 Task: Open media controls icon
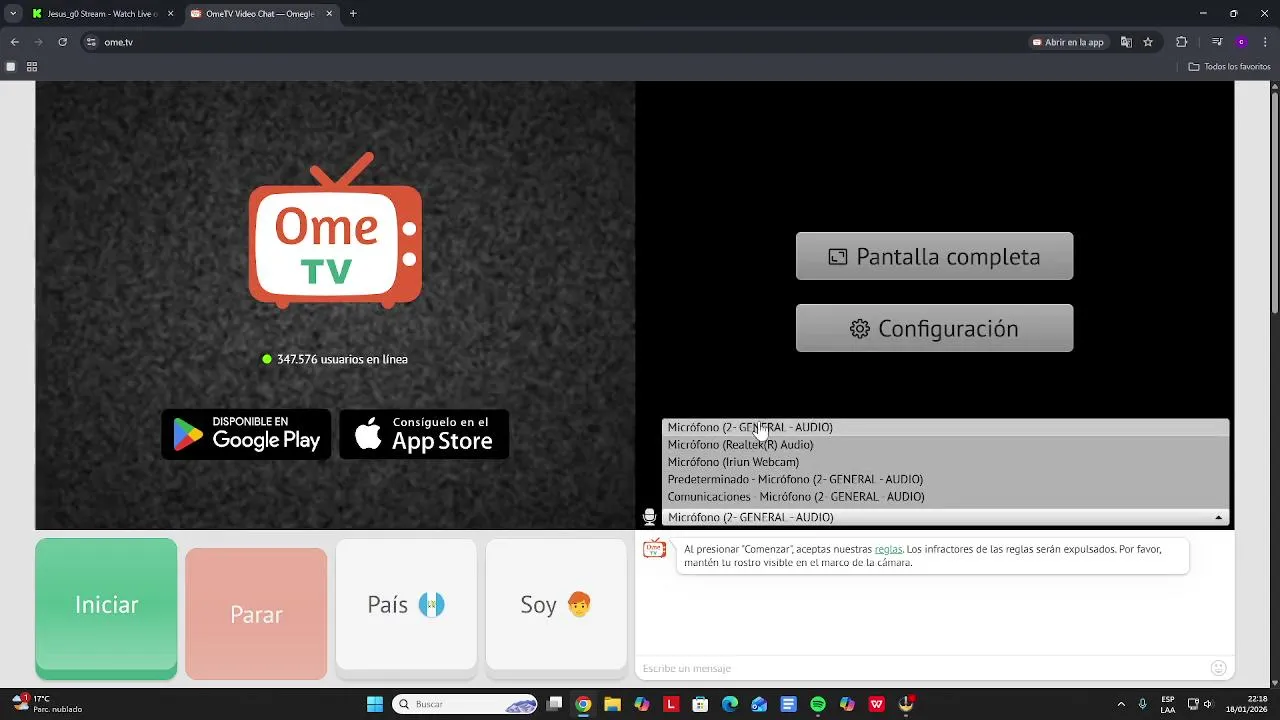pyautogui.click(x=1217, y=42)
